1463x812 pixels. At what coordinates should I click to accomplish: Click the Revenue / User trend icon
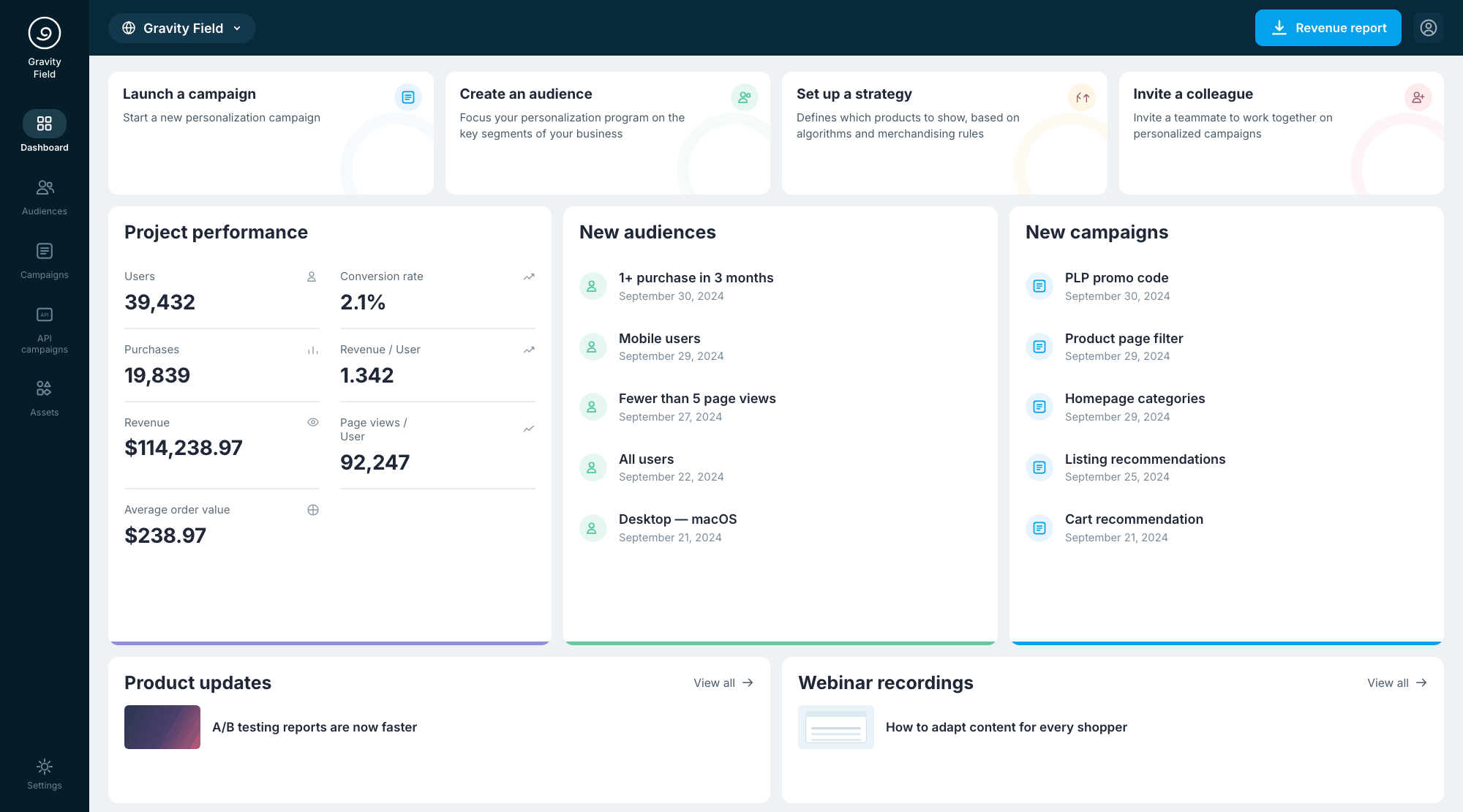(x=529, y=350)
